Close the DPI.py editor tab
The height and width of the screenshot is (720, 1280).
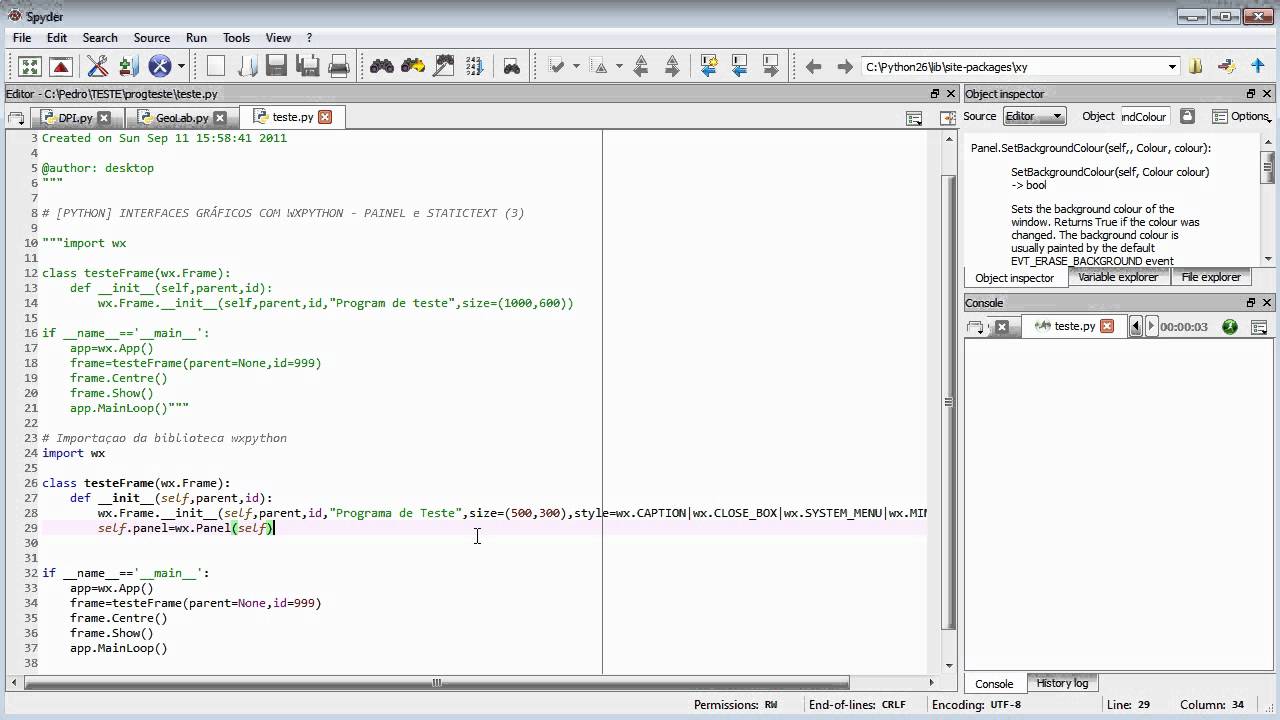104,118
